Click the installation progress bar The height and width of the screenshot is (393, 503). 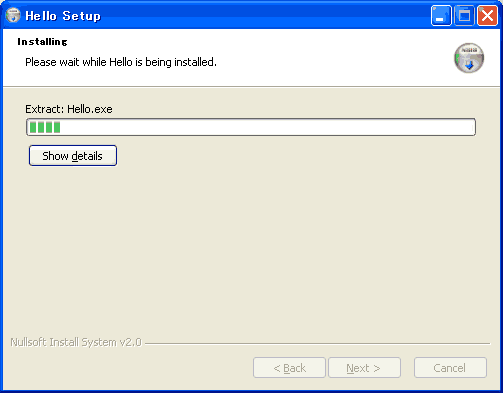tap(251, 127)
